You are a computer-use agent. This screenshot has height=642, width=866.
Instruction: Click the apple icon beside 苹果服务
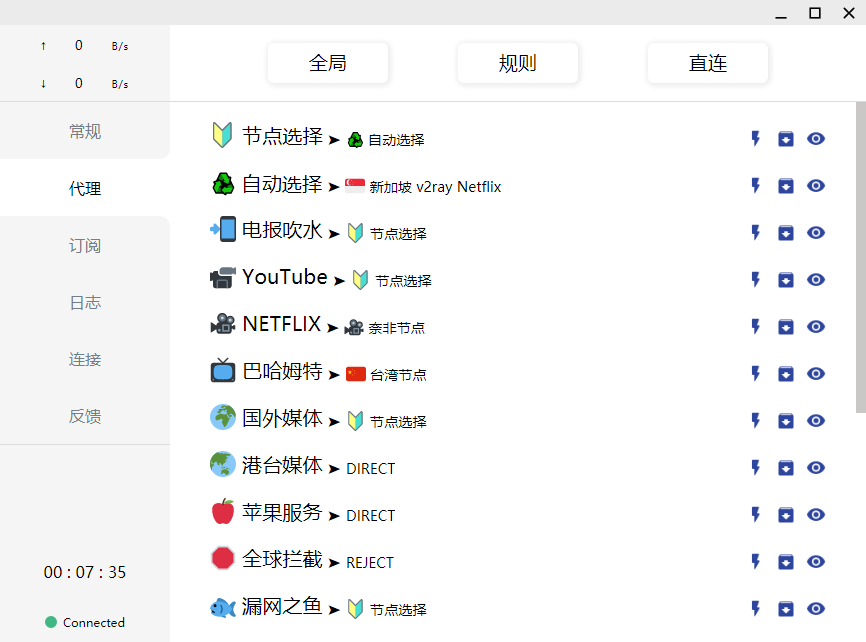(223, 511)
